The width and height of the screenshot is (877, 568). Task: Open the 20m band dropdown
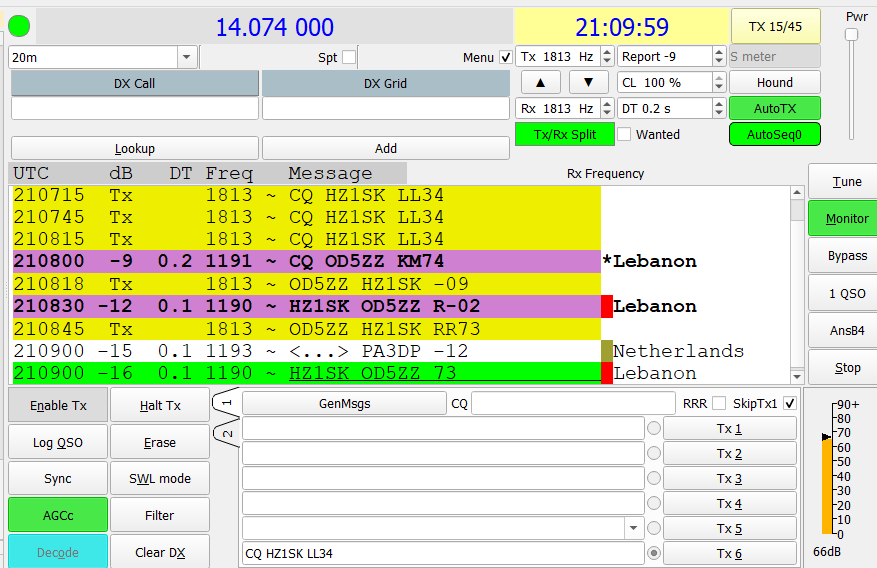187,57
